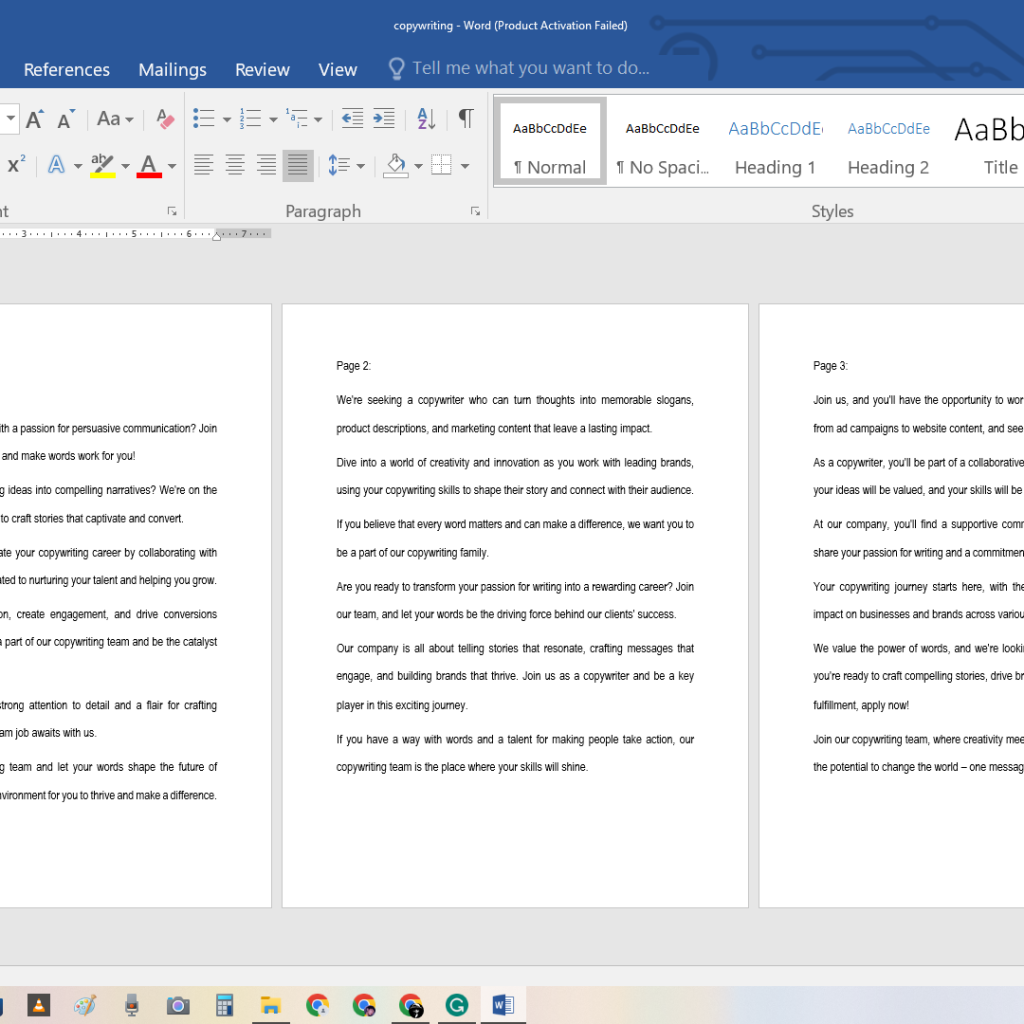Select the View tab
1024x1024 pixels.
(338, 69)
